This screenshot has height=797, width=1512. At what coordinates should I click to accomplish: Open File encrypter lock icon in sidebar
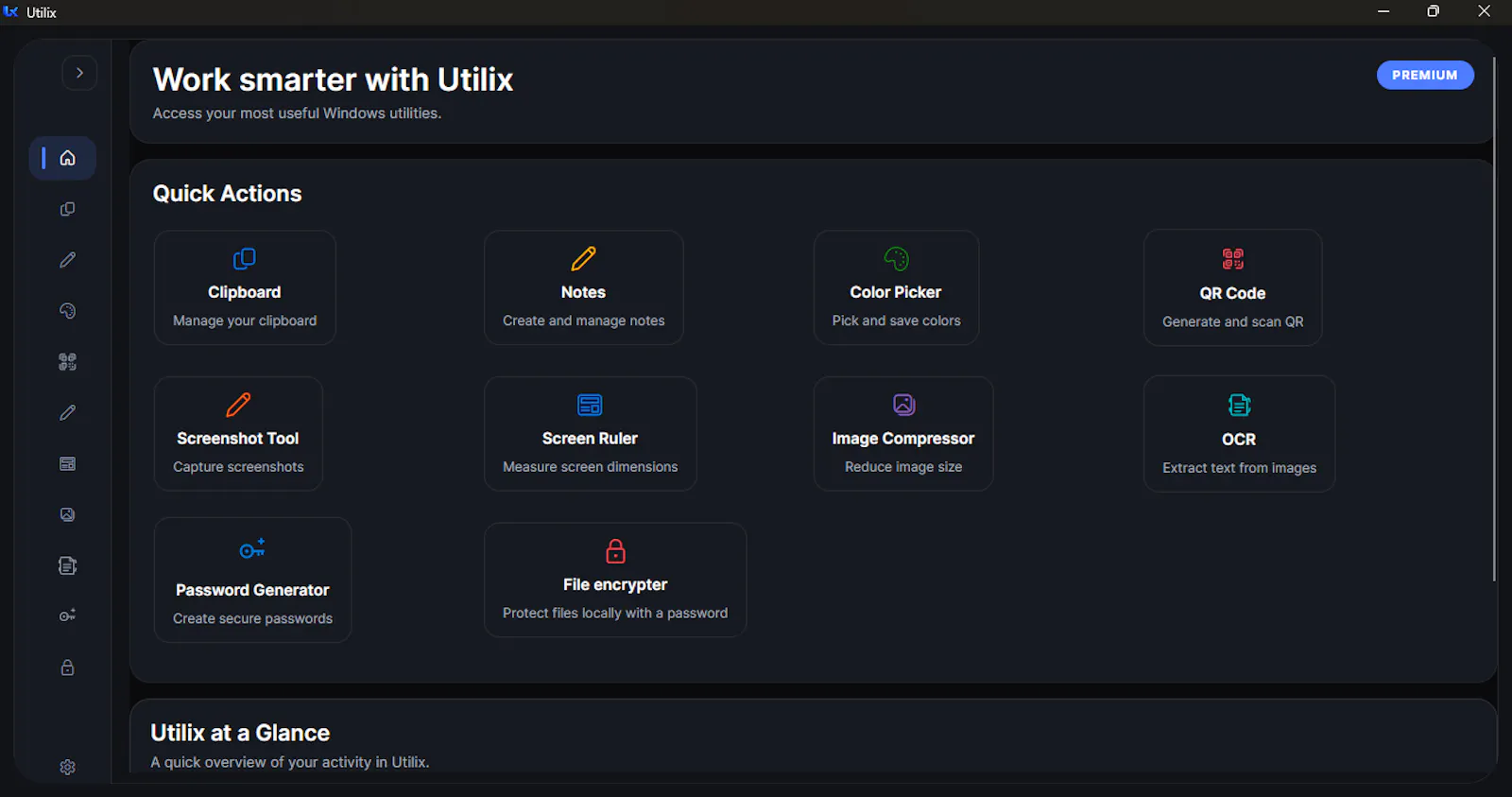67,667
